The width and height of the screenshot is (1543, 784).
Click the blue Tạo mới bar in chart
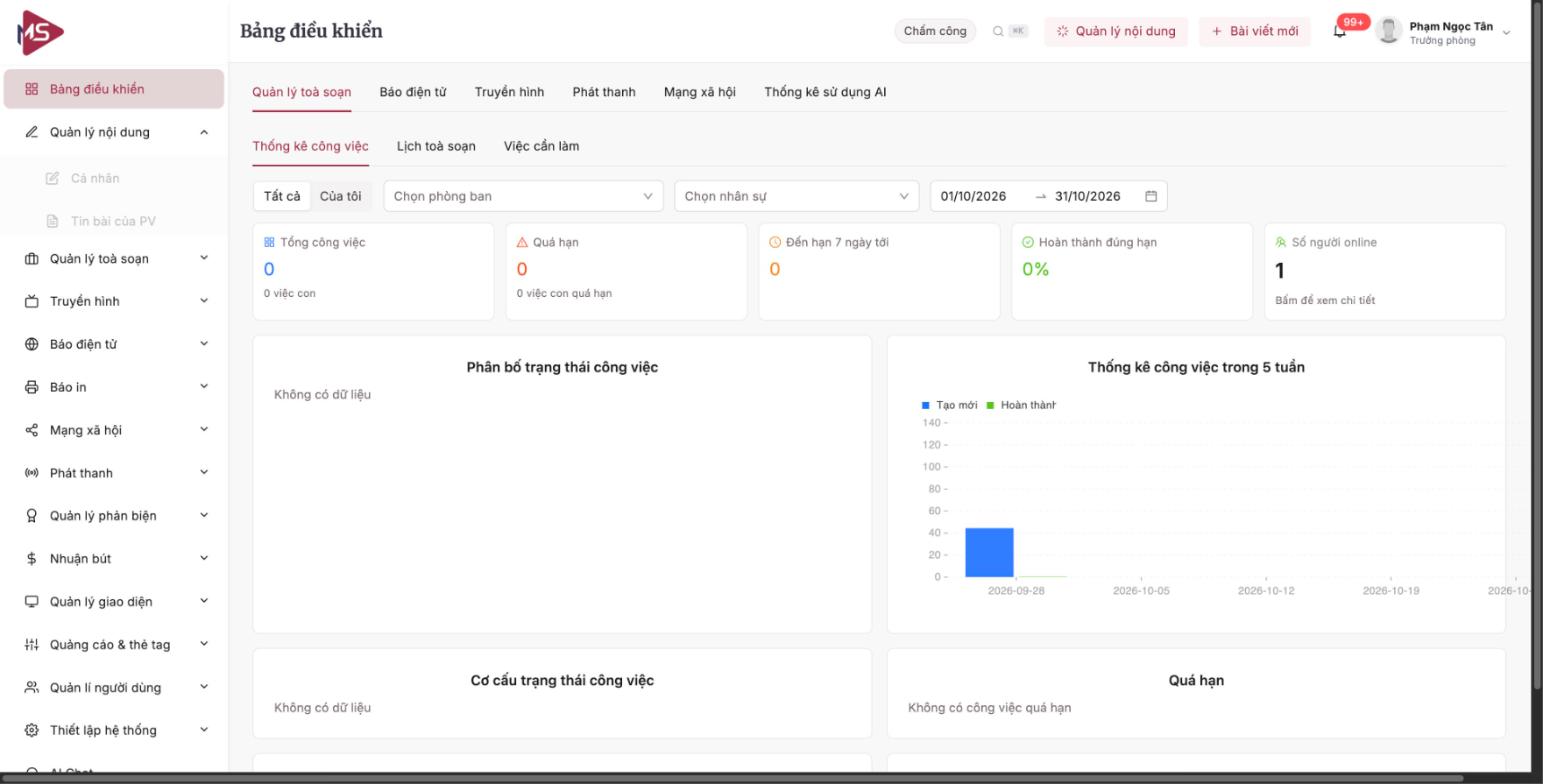click(x=989, y=552)
